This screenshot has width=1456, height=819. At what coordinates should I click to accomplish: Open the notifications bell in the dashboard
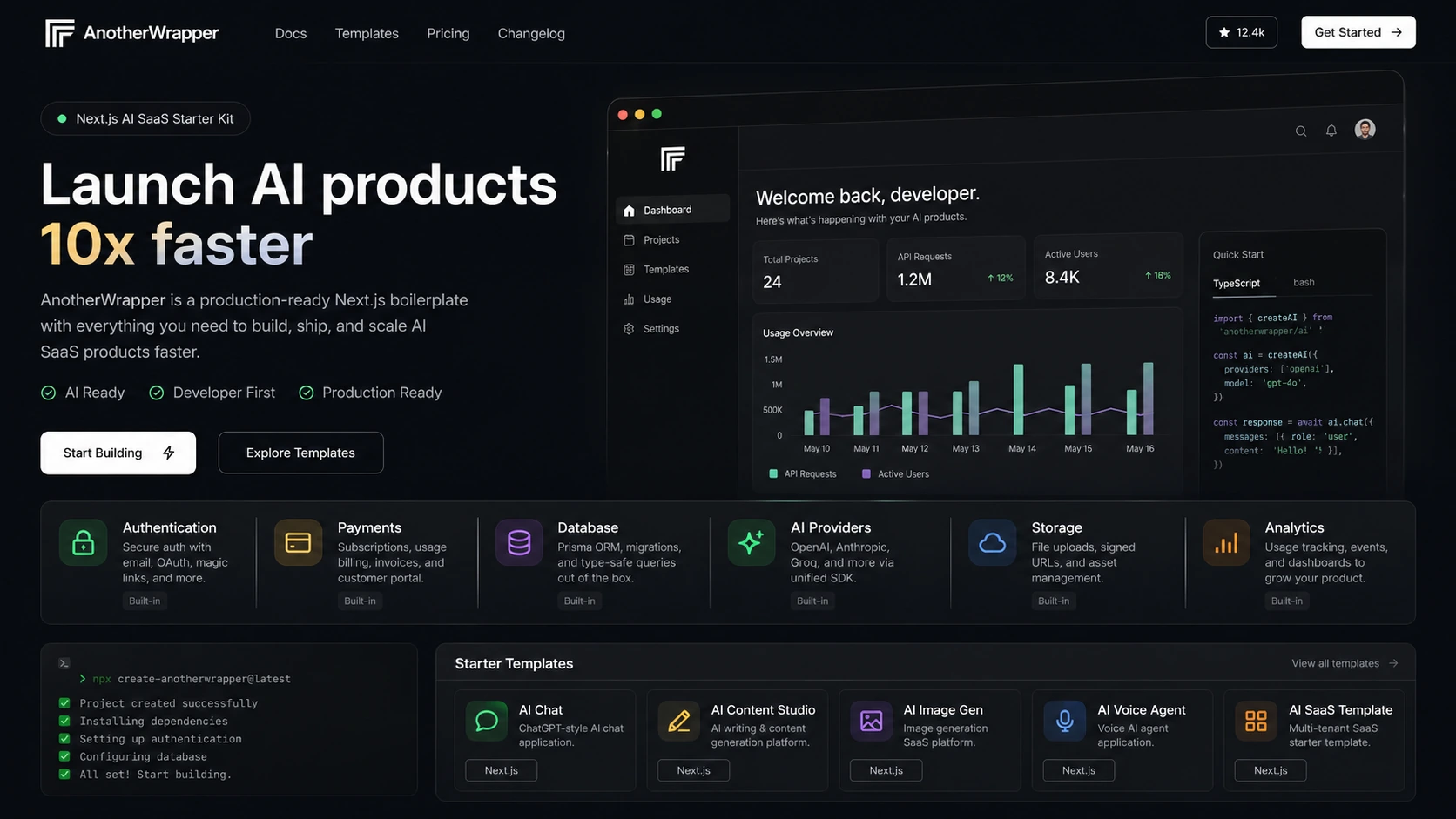coord(1331,131)
